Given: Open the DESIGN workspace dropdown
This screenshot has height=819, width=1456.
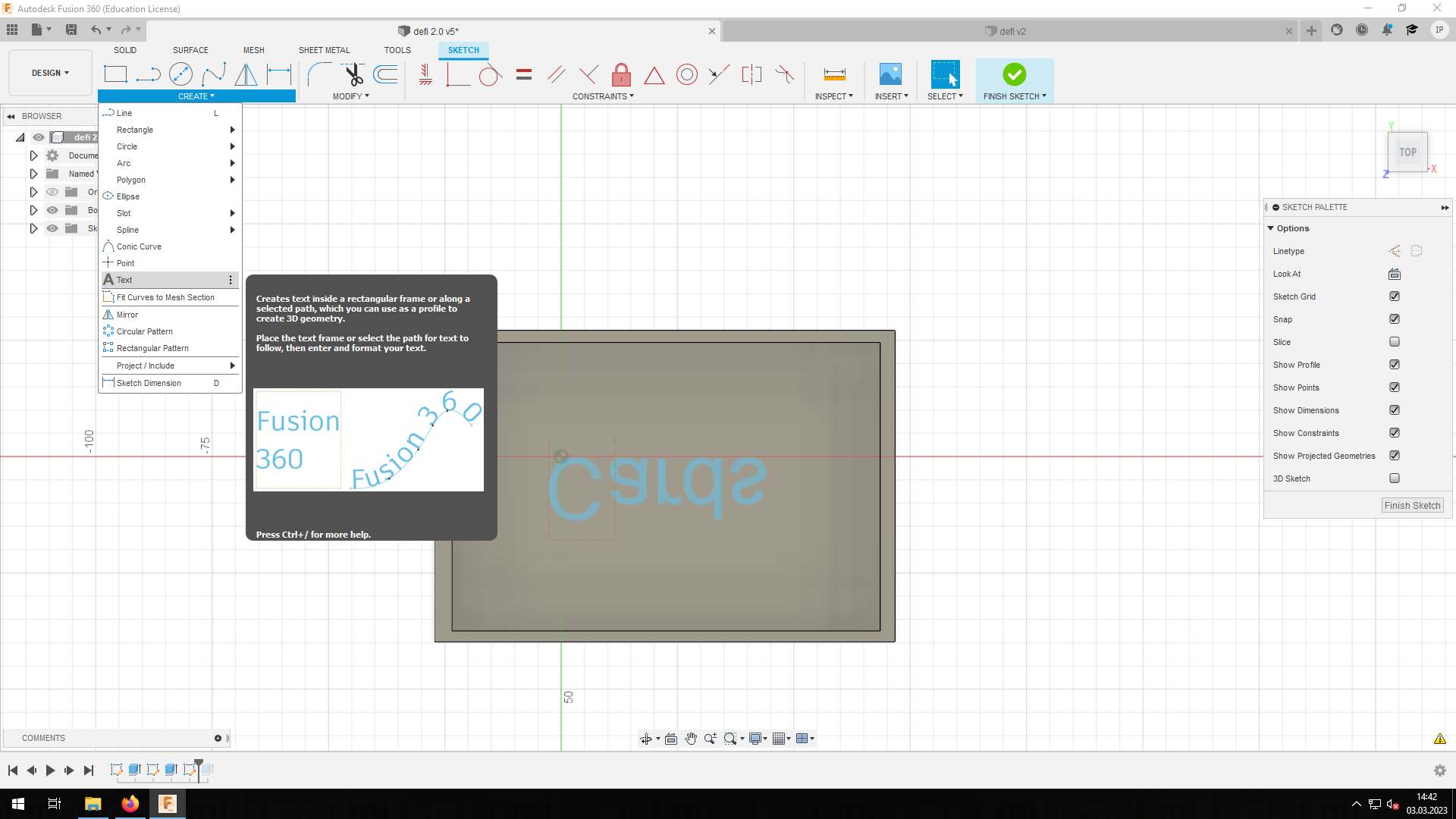Looking at the screenshot, I should pos(50,73).
